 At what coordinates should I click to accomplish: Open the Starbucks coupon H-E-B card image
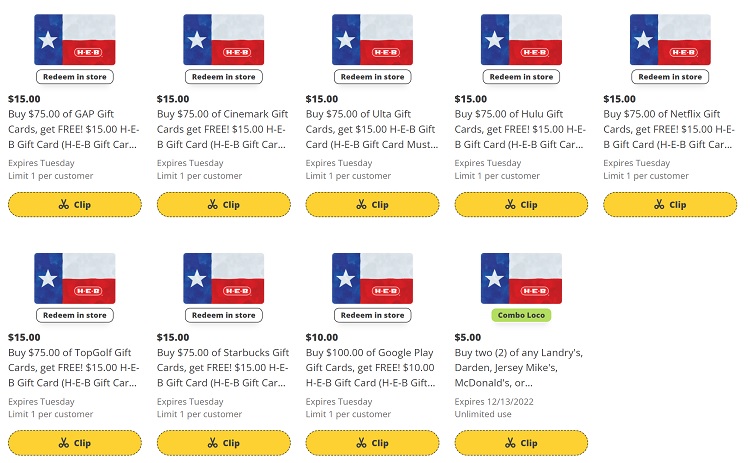(x=223, y=278)
